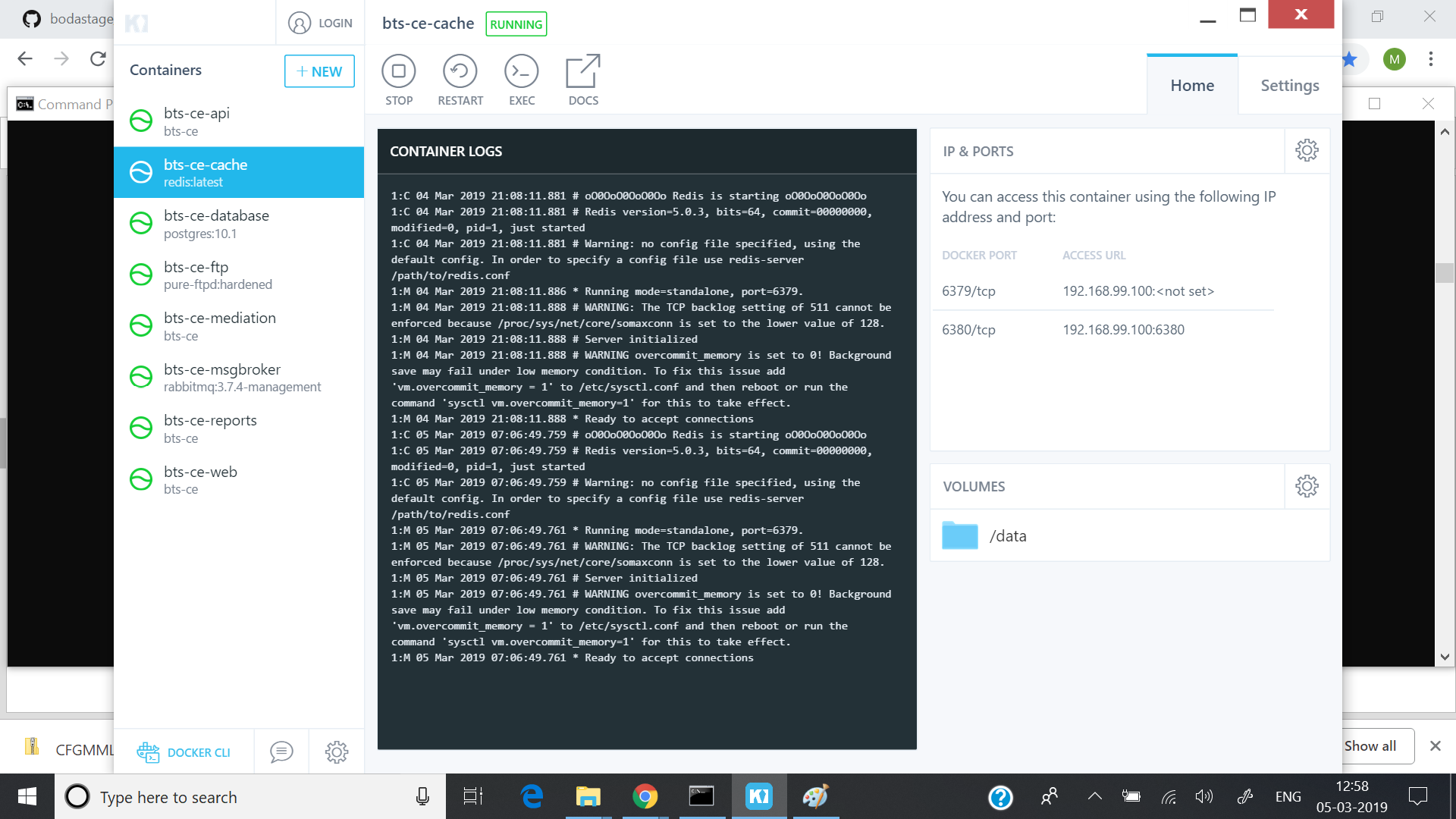The height and width of the screenshot is (819, 1456).
Task: Click the bookmark star in Chrome
Action: 1350,58
